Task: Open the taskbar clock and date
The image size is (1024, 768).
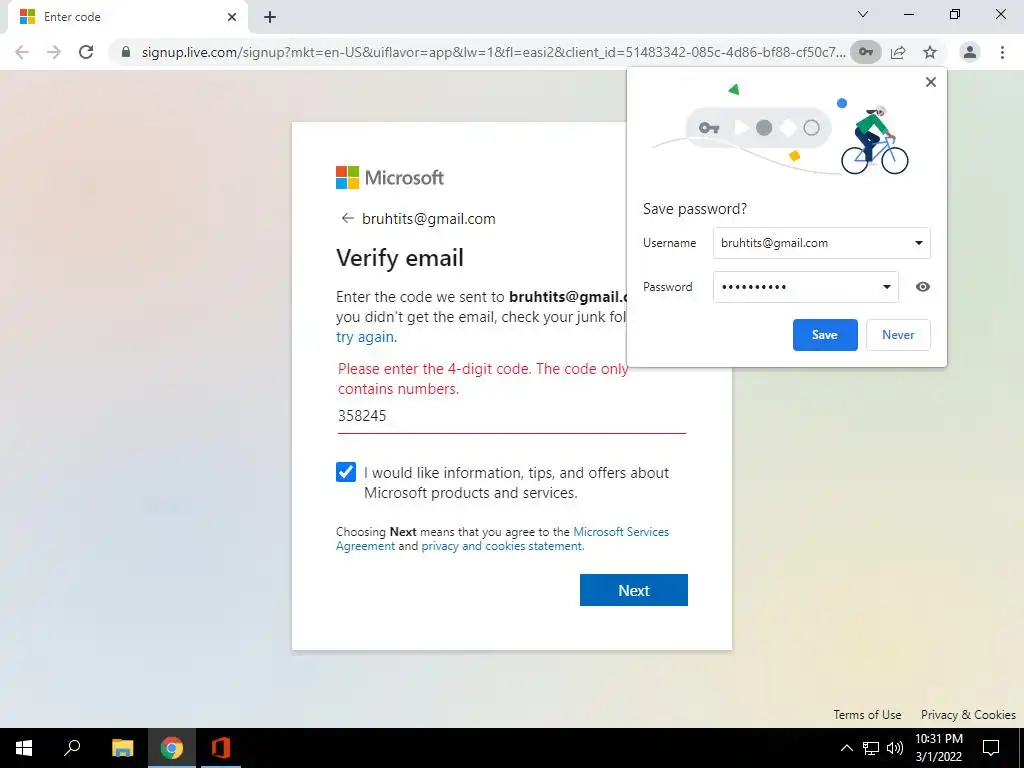Action: [938, 748]
